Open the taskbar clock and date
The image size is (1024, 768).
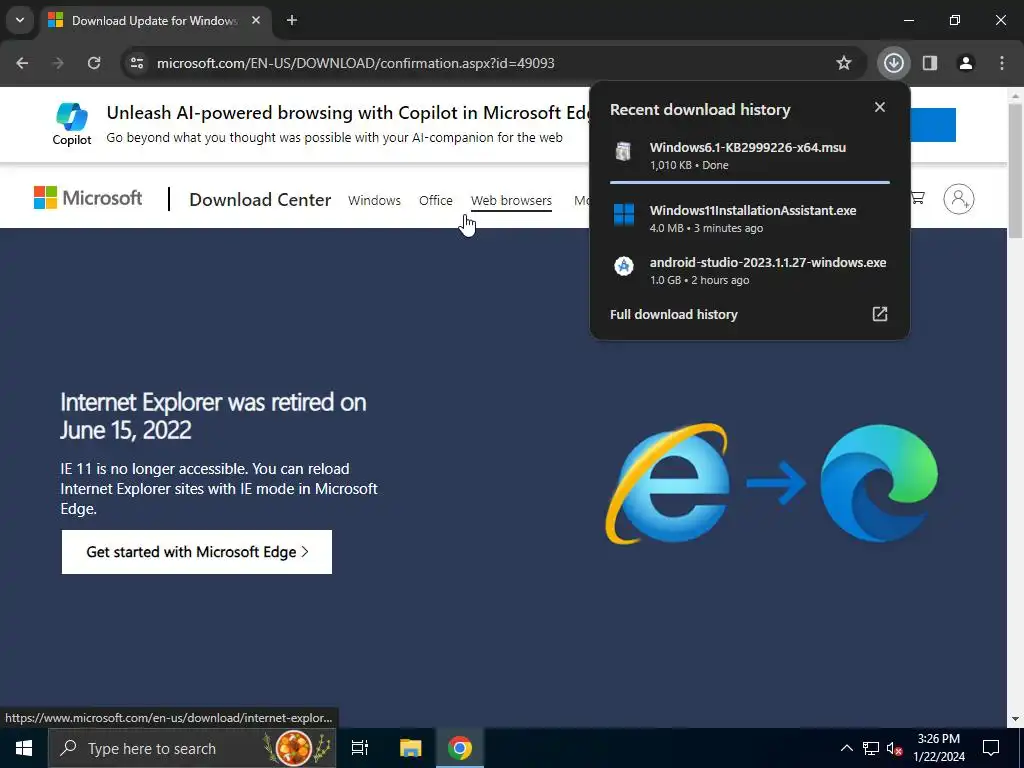pos(939,748)
